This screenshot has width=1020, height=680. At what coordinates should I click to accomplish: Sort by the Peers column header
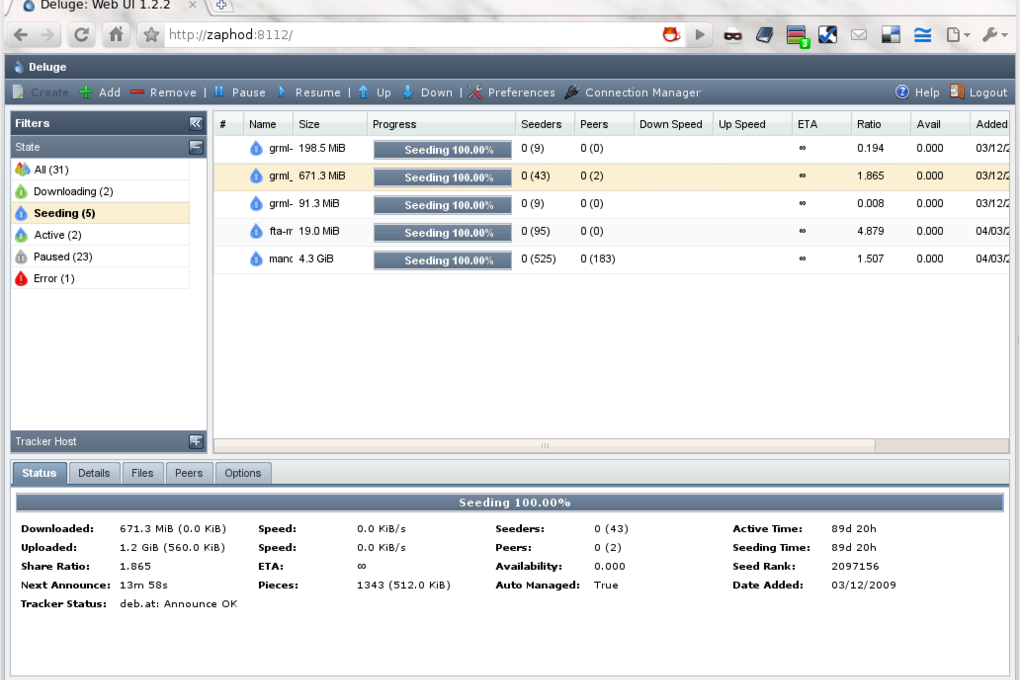pos(604,124)
